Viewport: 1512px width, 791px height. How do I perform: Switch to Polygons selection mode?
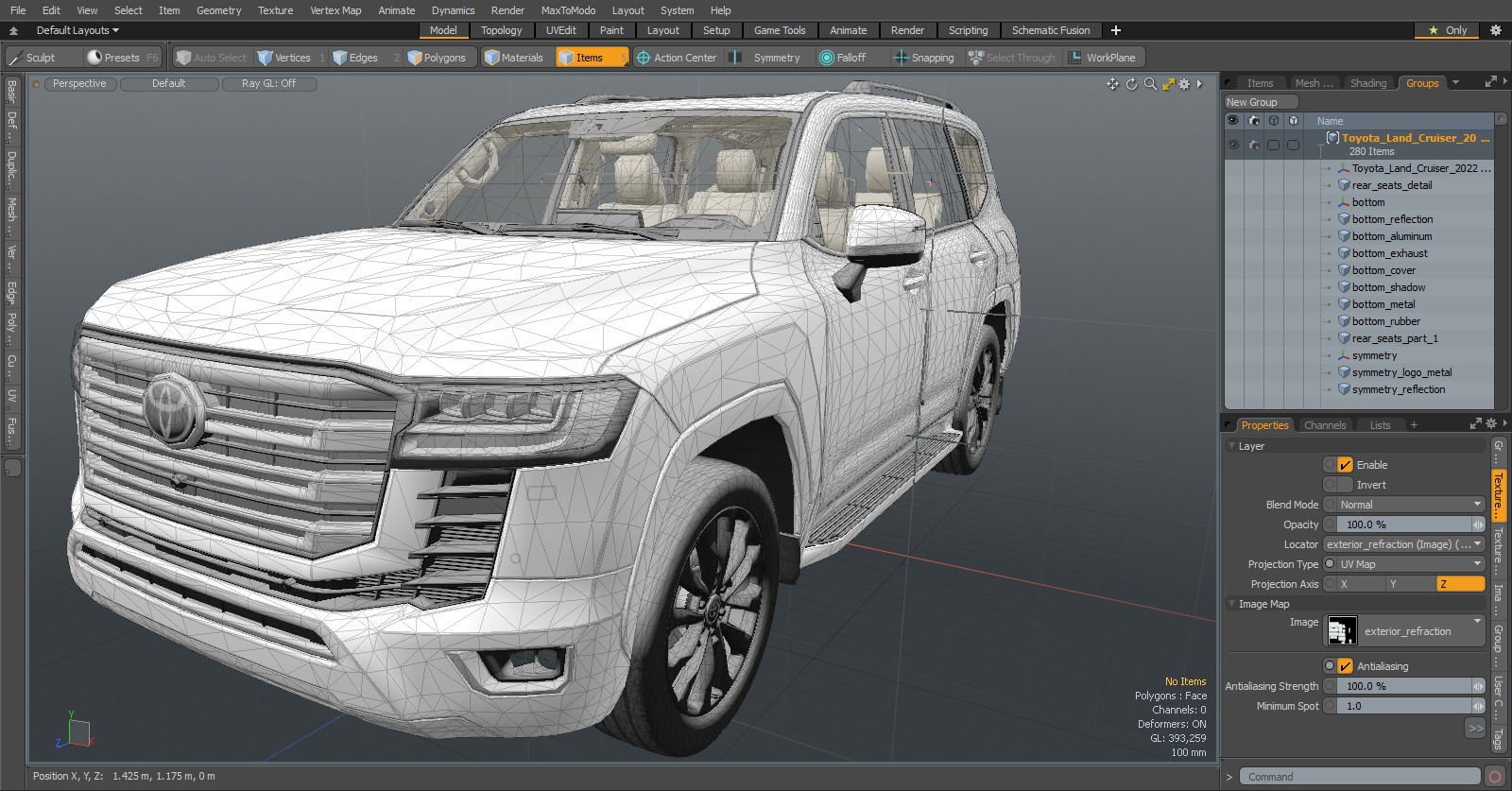click(437, 58)
